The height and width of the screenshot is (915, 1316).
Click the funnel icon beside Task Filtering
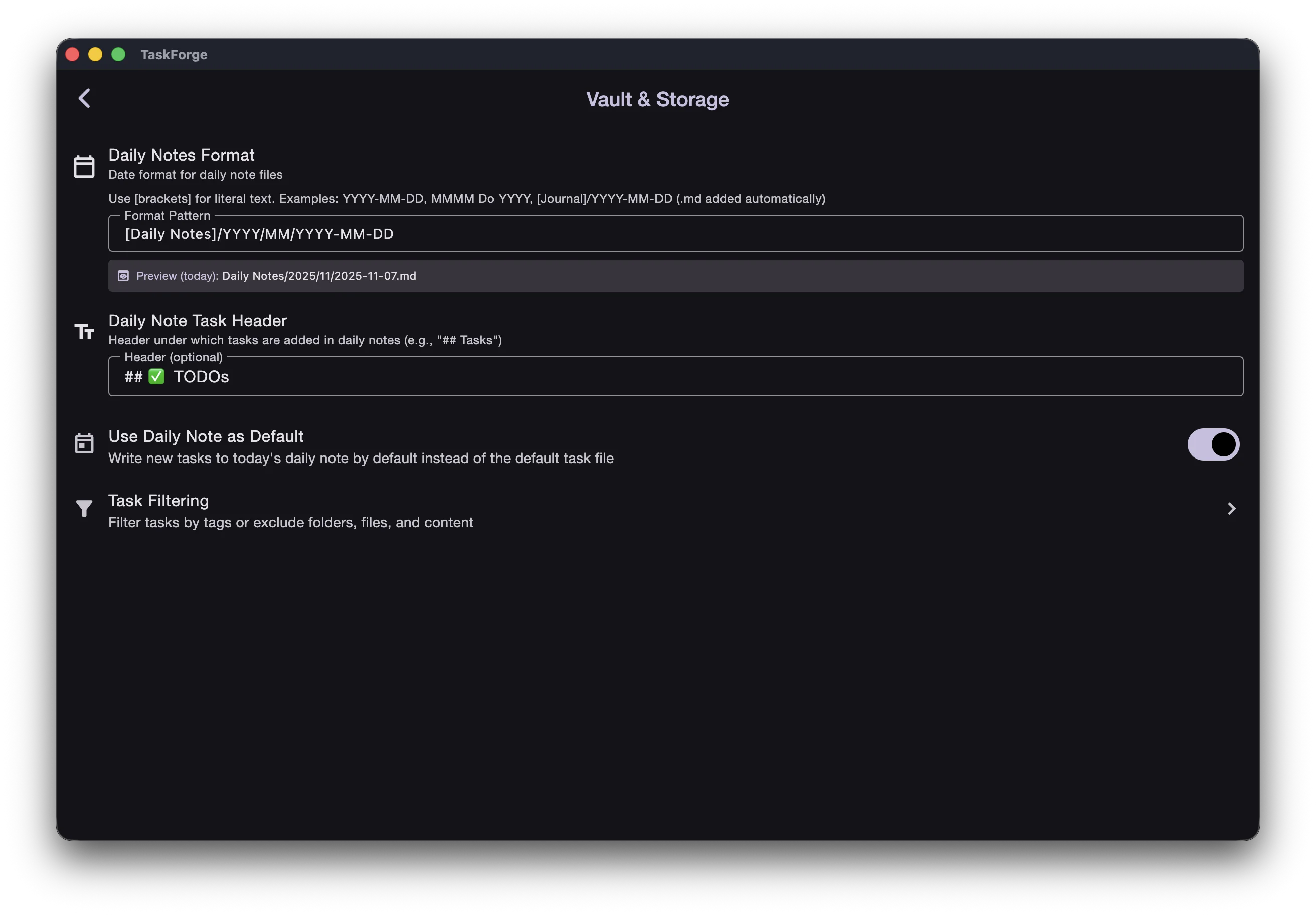[84, 509]
